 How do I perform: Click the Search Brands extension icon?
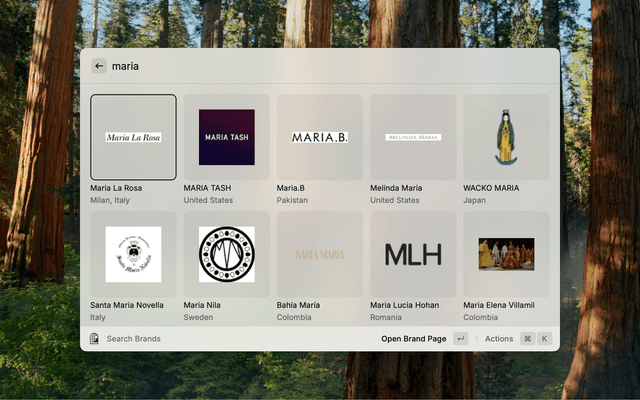[x=94, y=339]
